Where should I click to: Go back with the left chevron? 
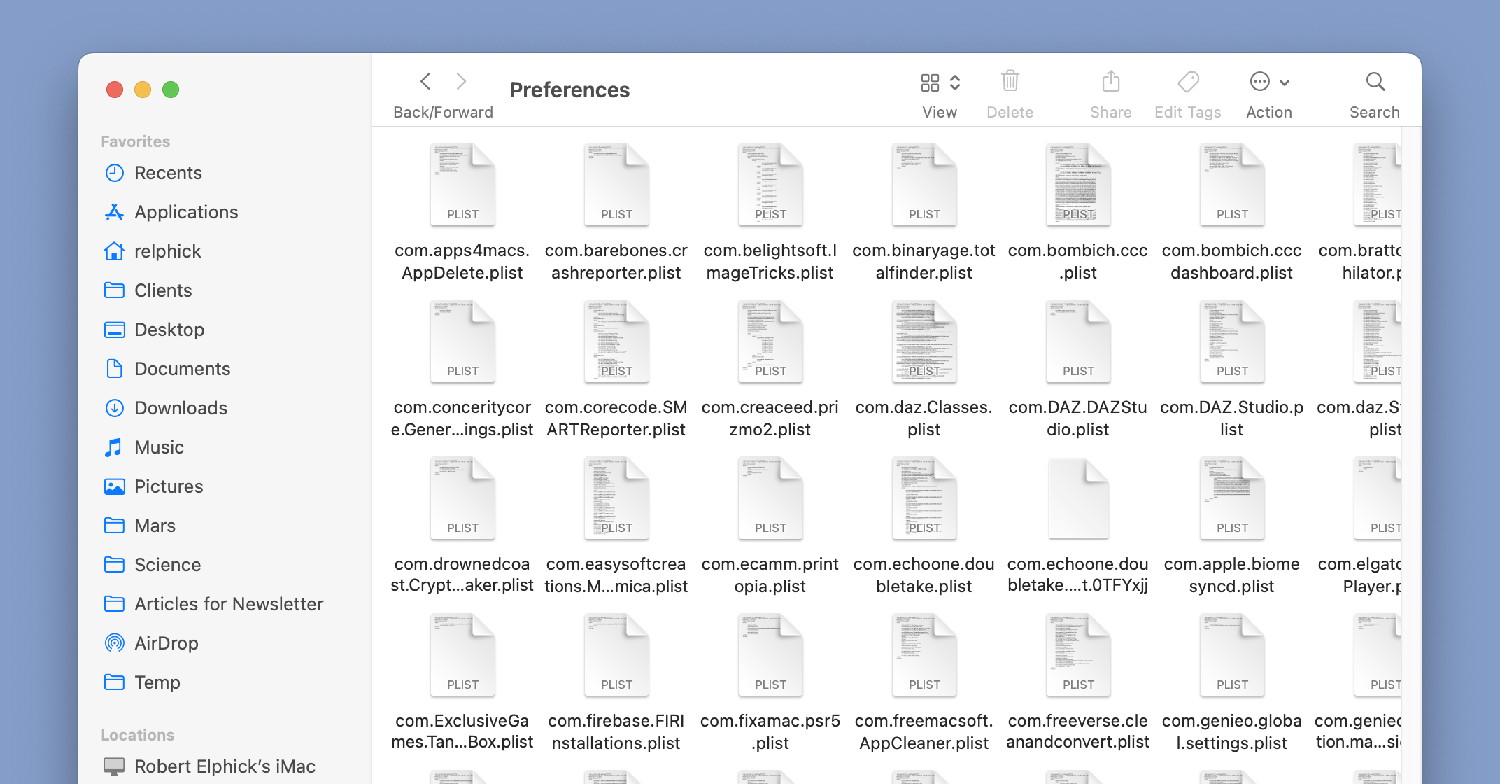click(426, 82)
